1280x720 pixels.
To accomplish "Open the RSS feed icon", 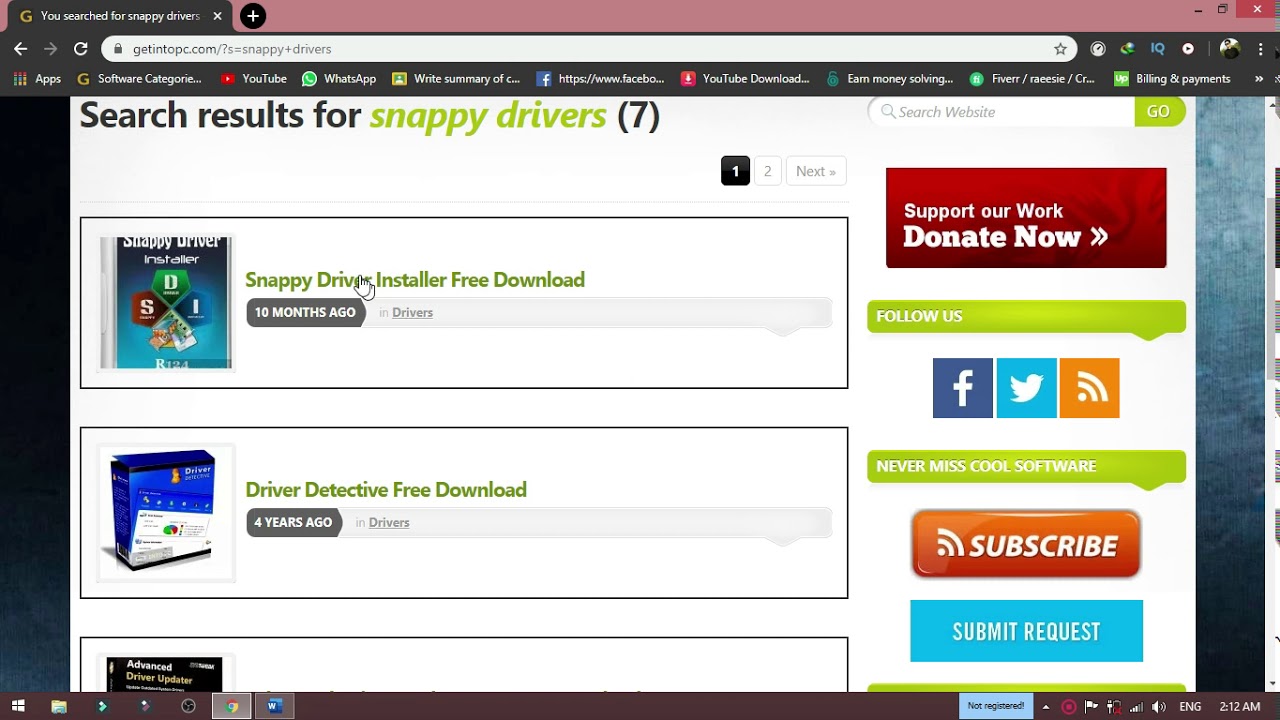I will click(1089, 388).
